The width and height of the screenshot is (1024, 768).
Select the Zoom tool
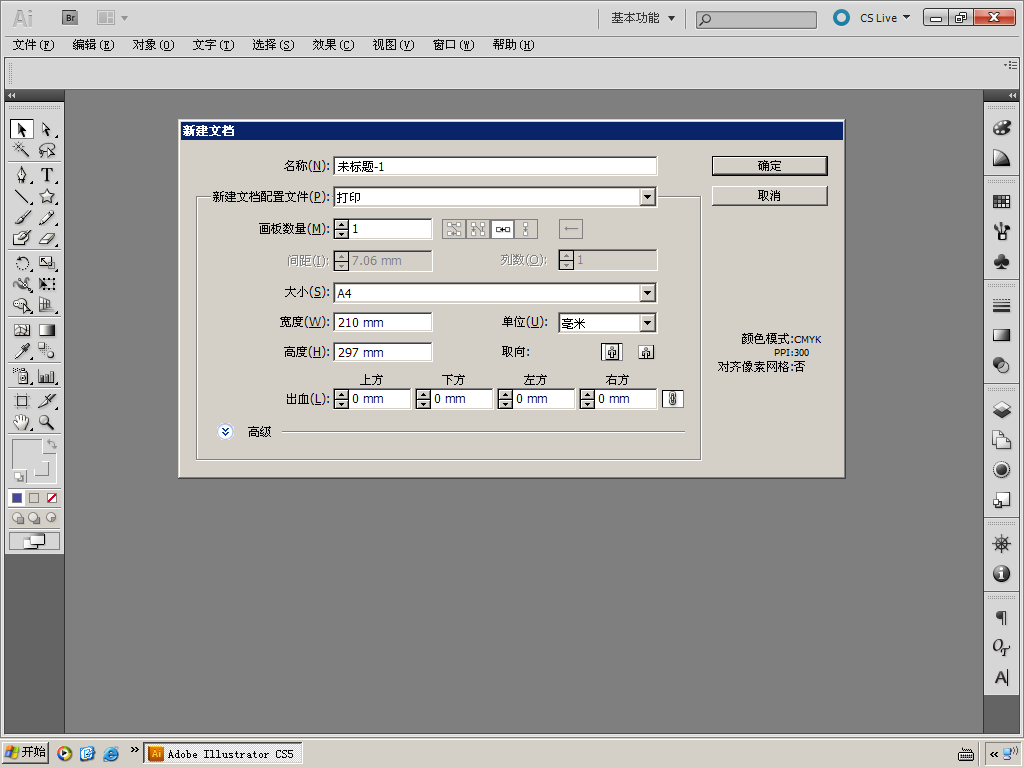click(x=46, y=423)
